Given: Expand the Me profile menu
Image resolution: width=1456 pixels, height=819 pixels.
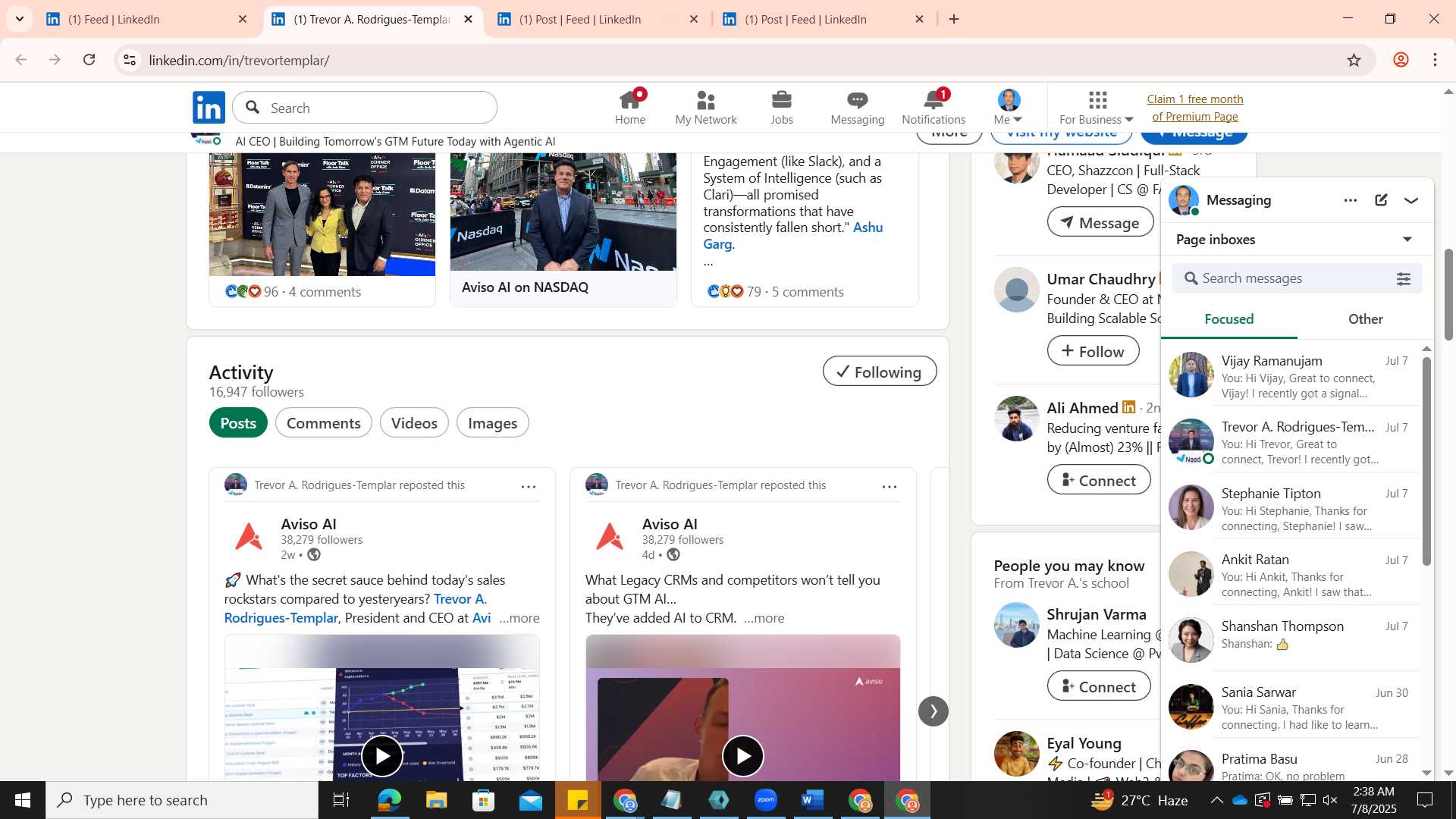Looking at the screenshot, I should tap(1009, 108).
